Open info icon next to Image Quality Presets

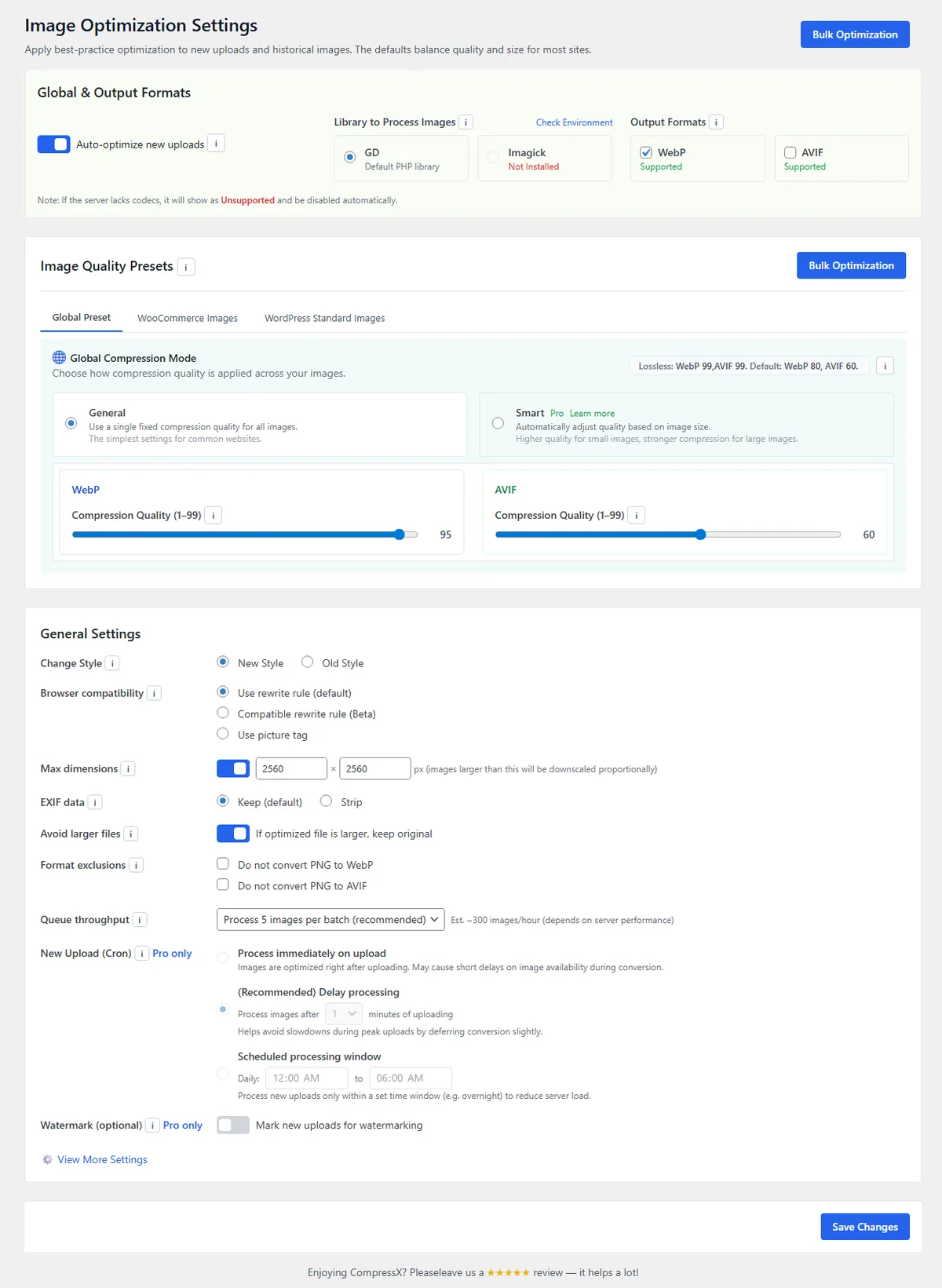(186, 267)
